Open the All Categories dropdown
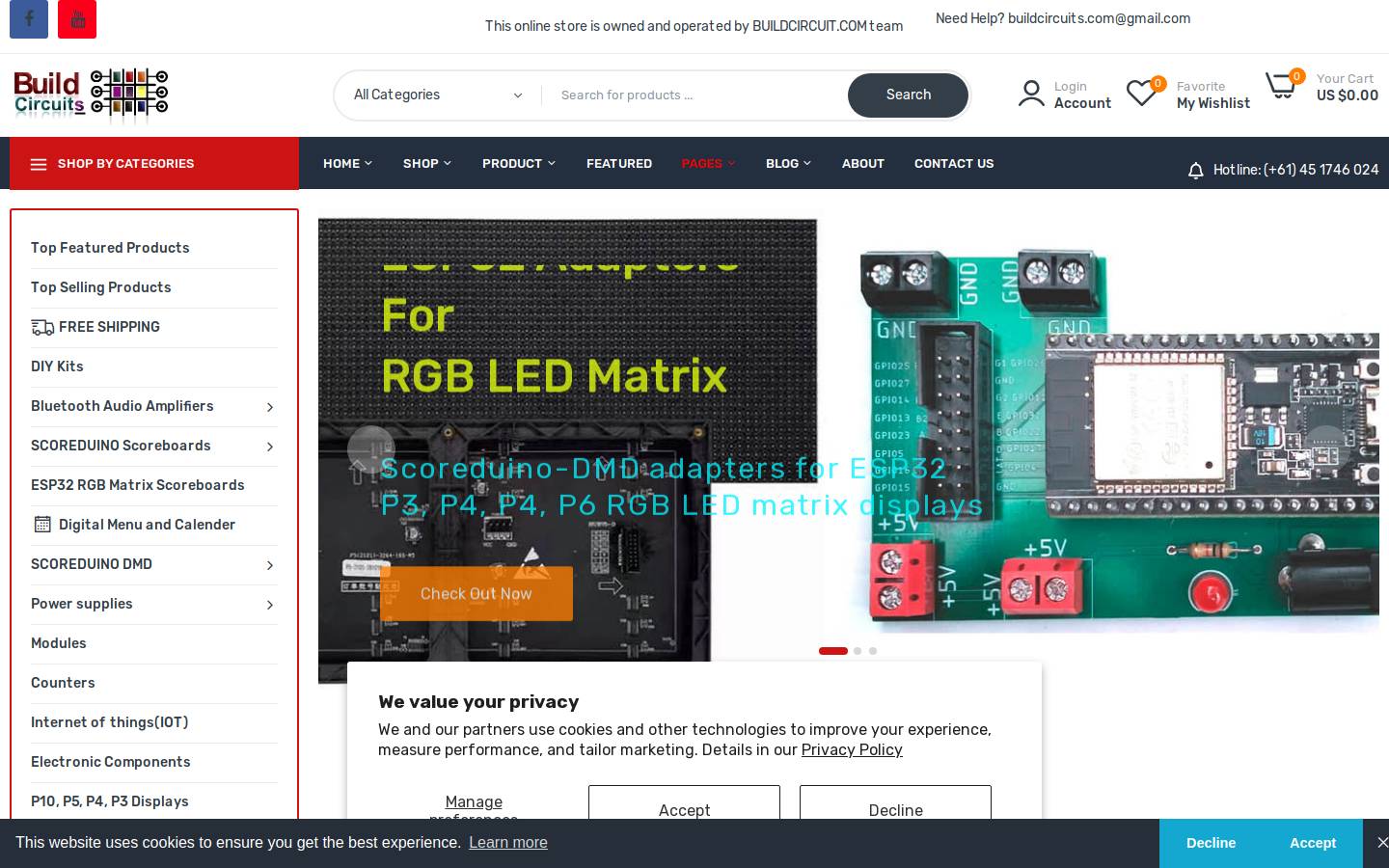The height and width of the screenshot is (868, 1389). tap(438, 95)
